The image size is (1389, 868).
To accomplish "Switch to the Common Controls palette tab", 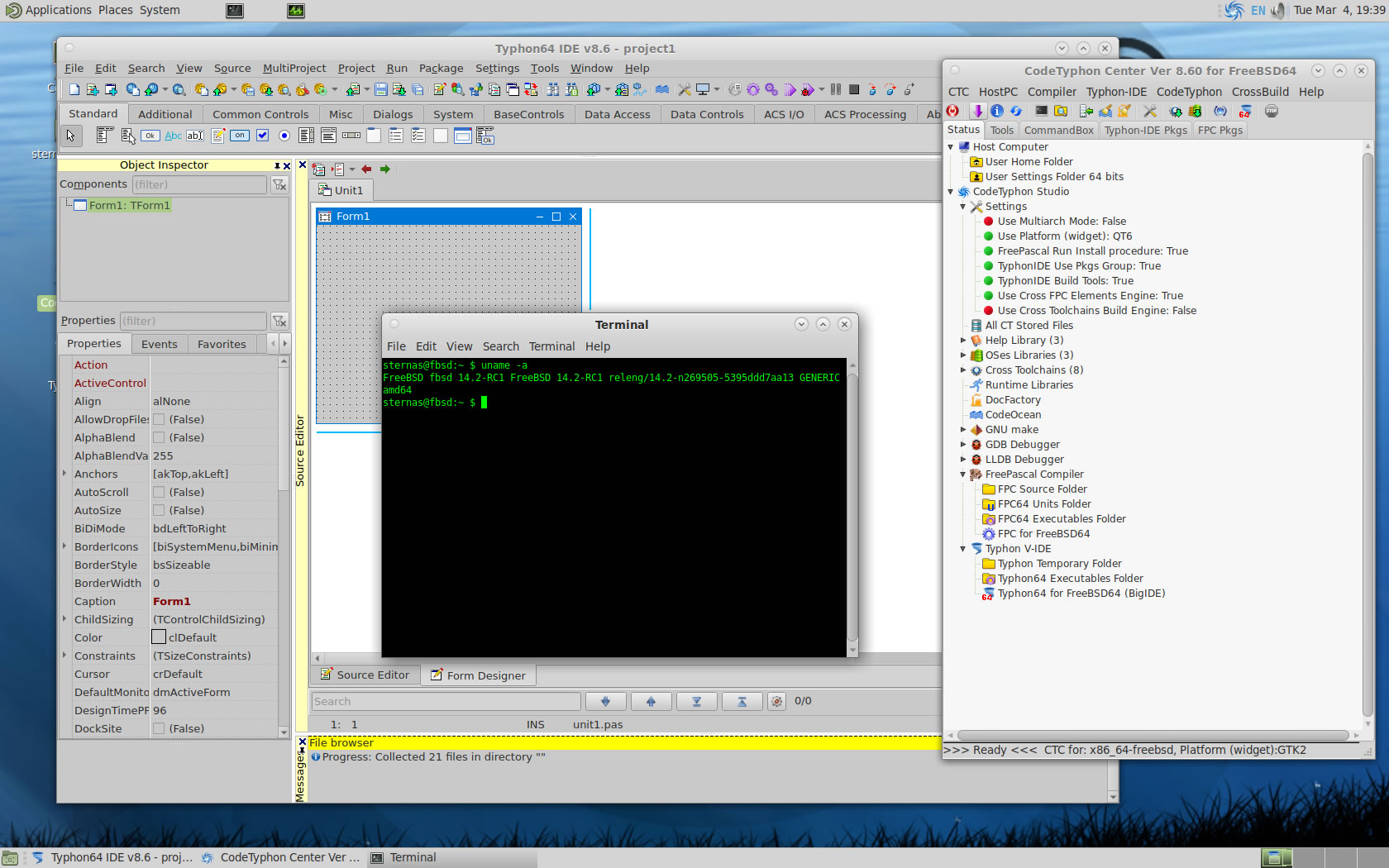I will [260, 114].
